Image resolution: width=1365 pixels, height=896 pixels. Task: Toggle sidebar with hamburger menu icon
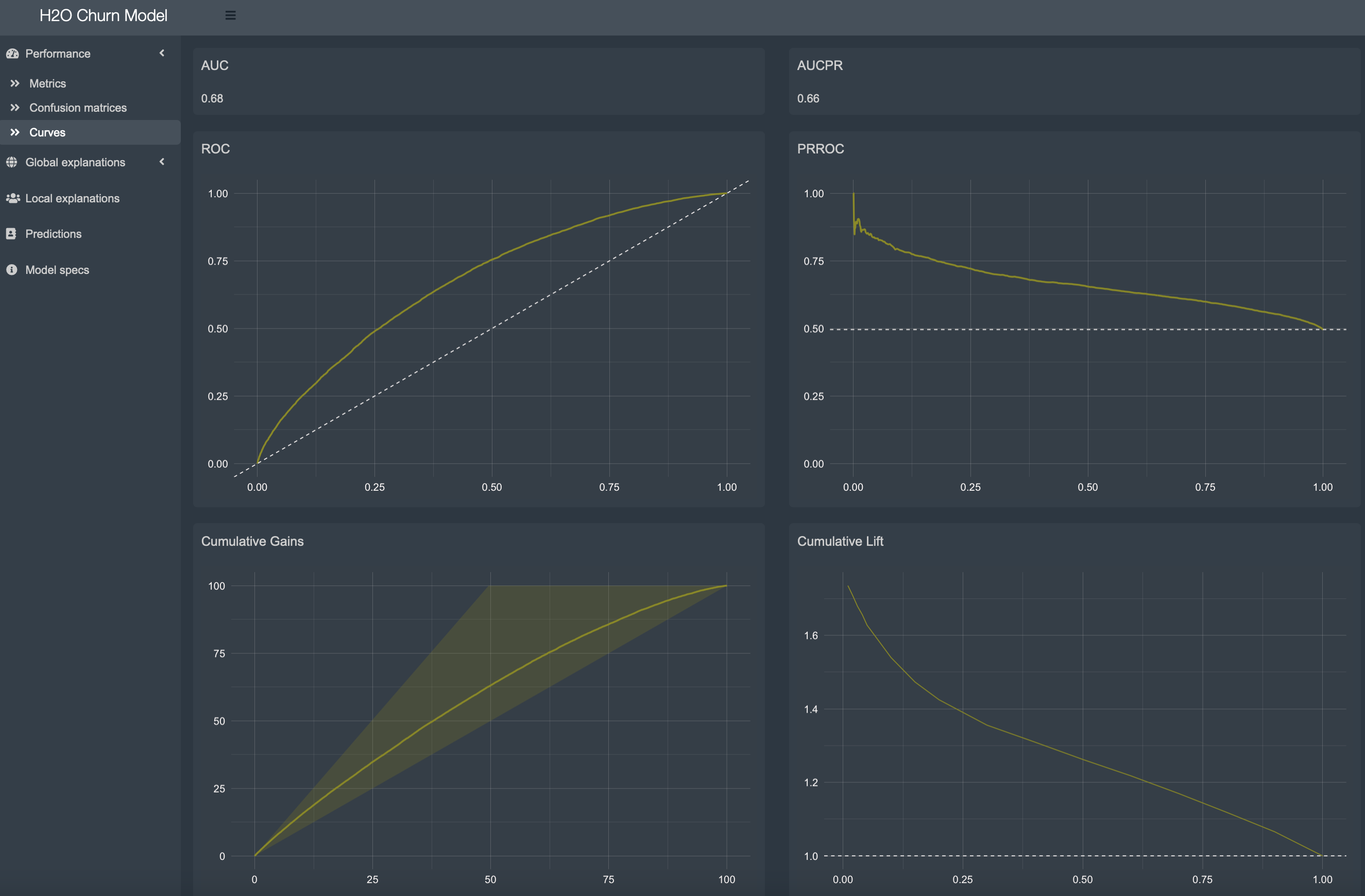coord(231,15)
